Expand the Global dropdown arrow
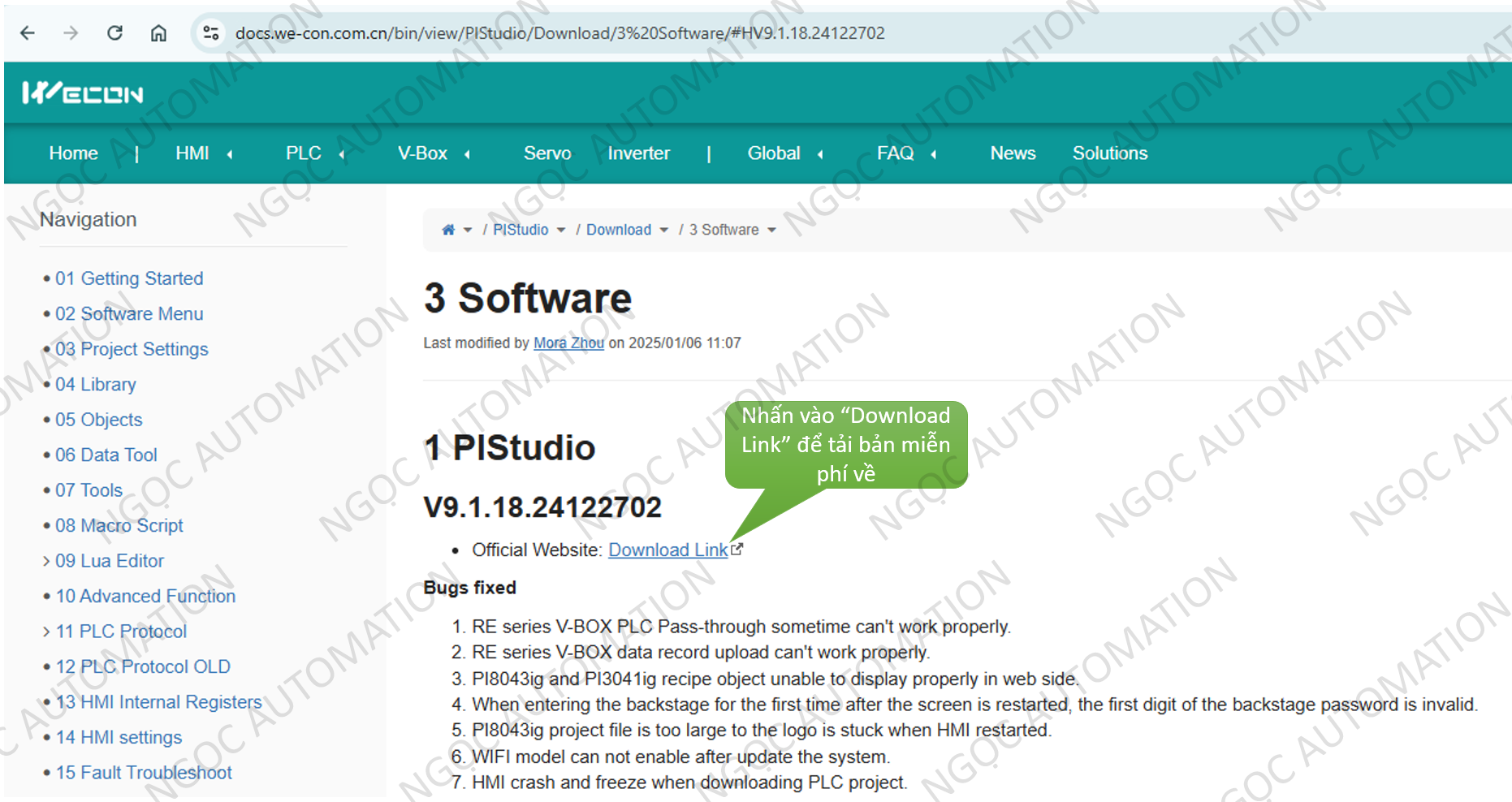Viewport: 1512px width, 802px height. click(820, 154)
